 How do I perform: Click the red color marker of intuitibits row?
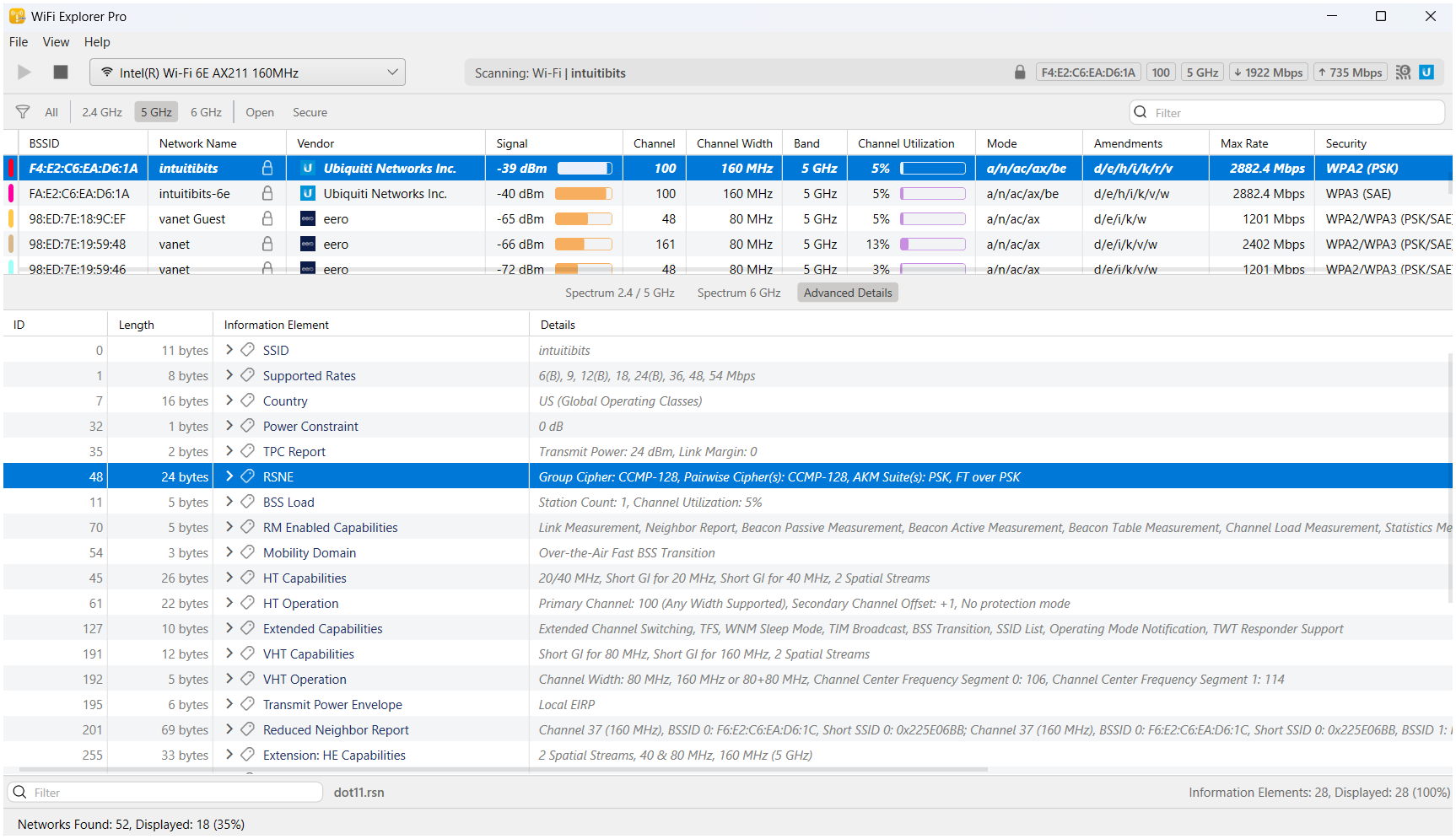[11, 169]
